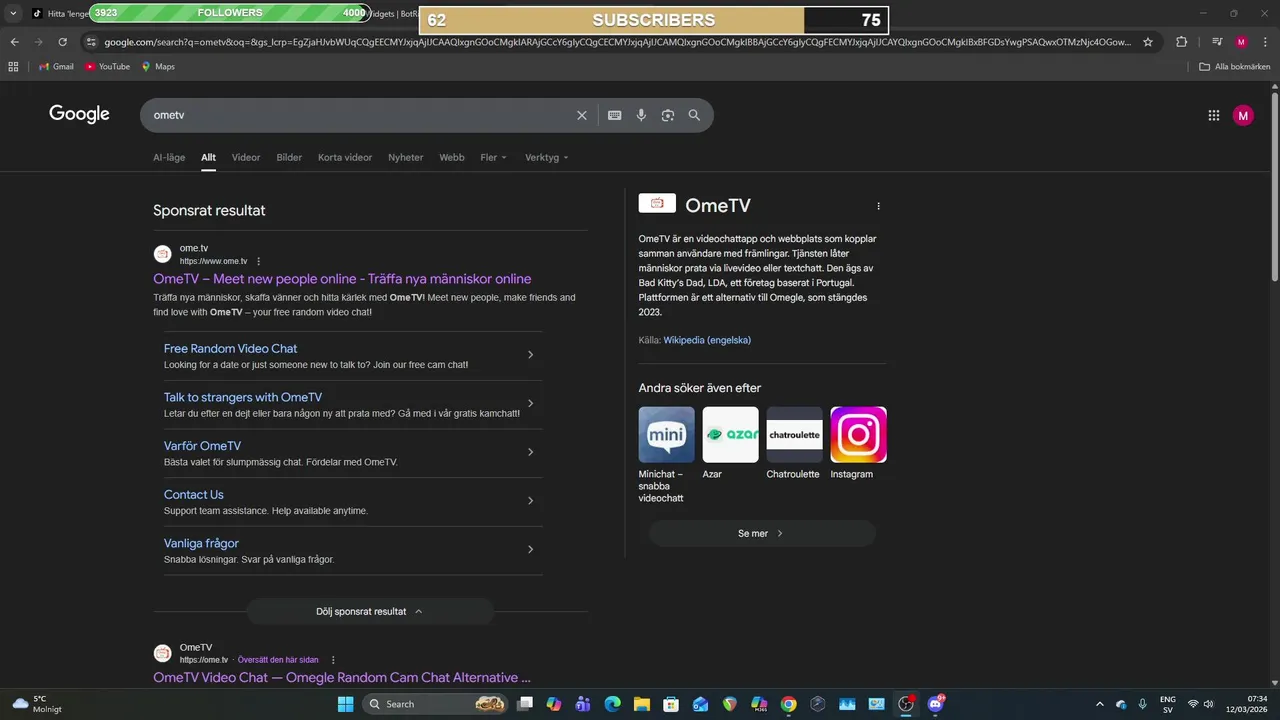Screen dimensions: 1280x720
Task: Open the Chrome tab search dropdown arrow
Action: 13,13
